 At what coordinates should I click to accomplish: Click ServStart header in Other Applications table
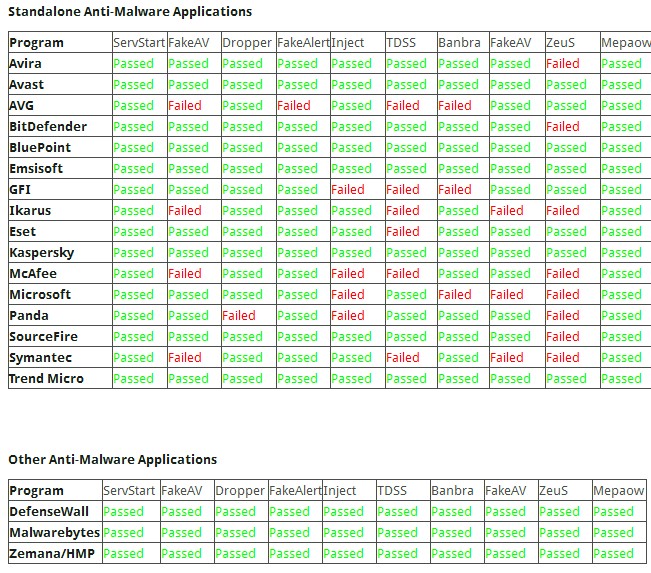[x=129, y=490]
